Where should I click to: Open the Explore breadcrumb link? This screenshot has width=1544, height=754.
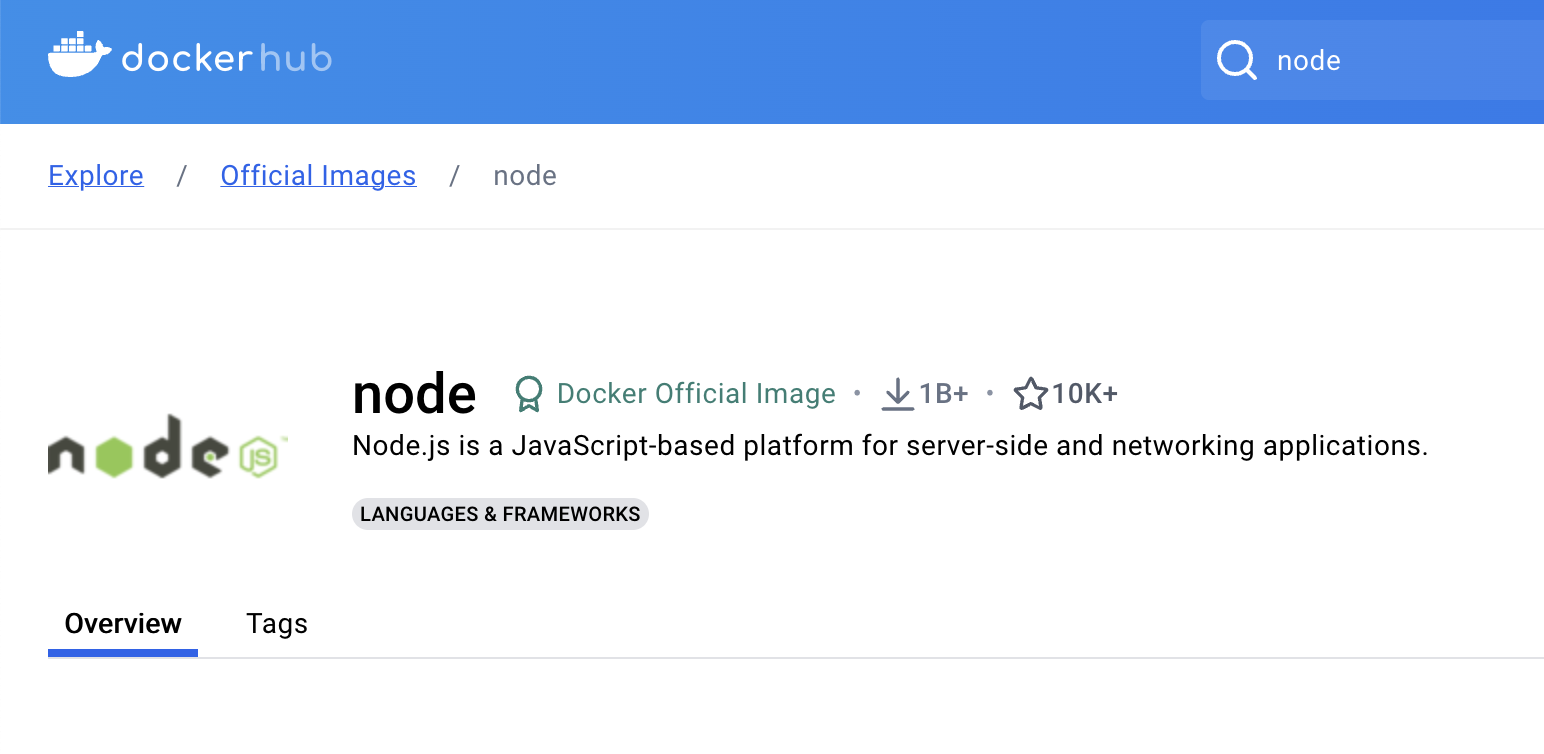pos(96,176)
